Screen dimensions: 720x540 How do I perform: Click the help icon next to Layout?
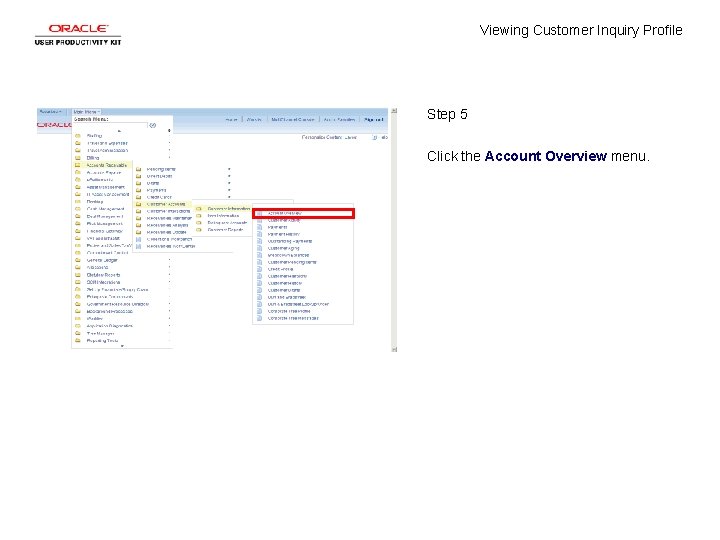point(375,137)
